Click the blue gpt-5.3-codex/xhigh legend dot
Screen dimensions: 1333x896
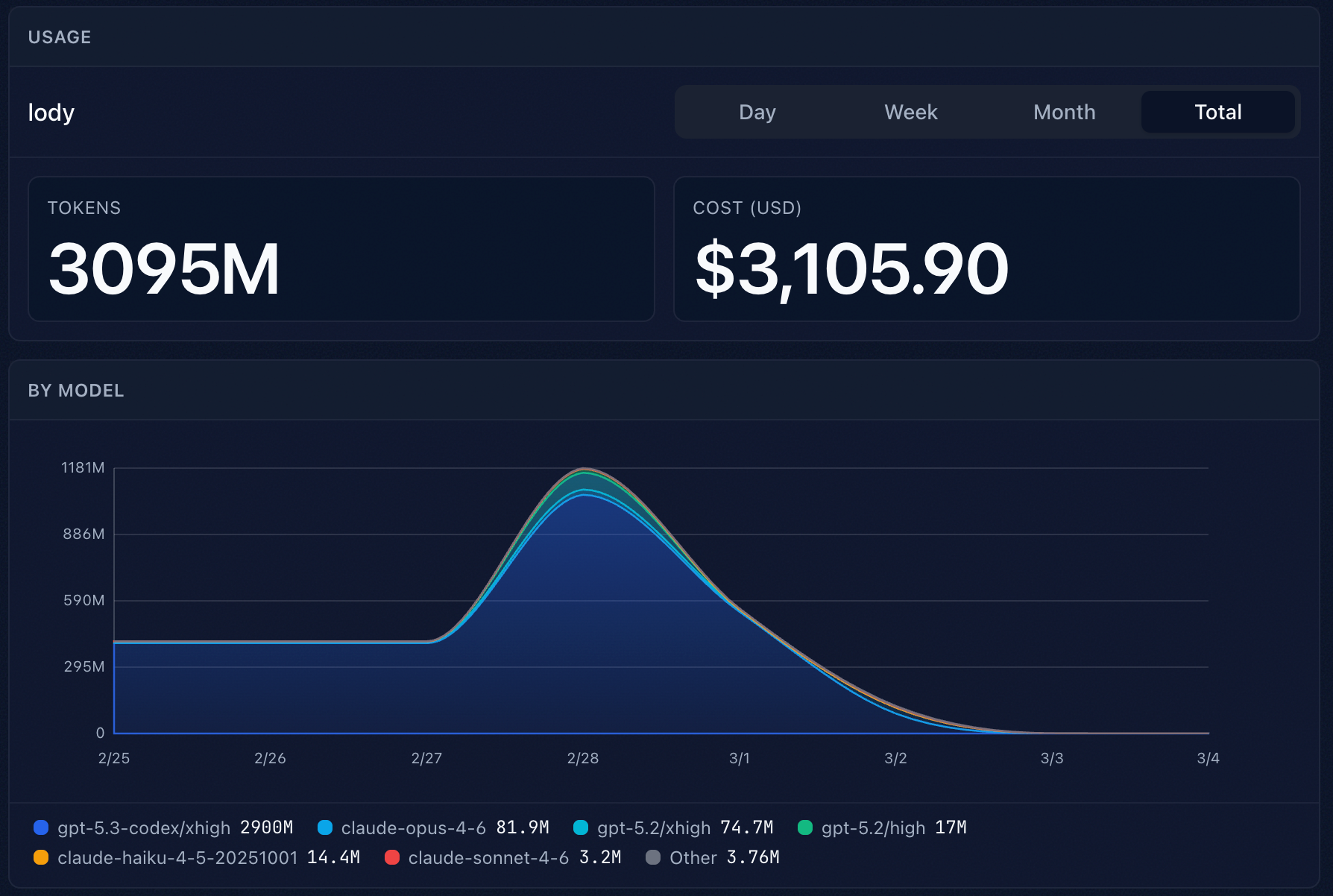click(x=41, y=827)
